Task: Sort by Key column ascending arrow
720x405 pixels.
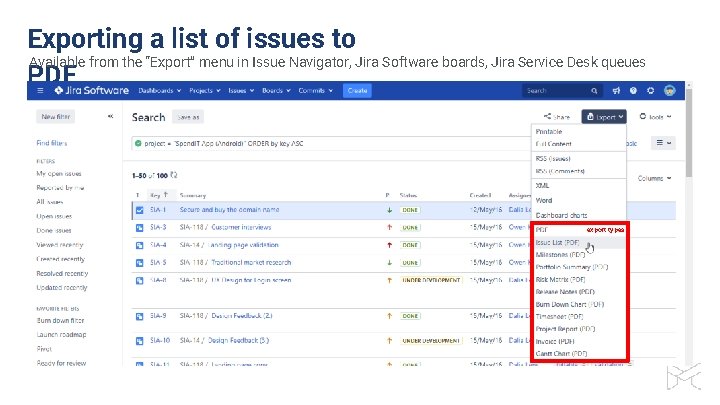Action: click(166, 195)
